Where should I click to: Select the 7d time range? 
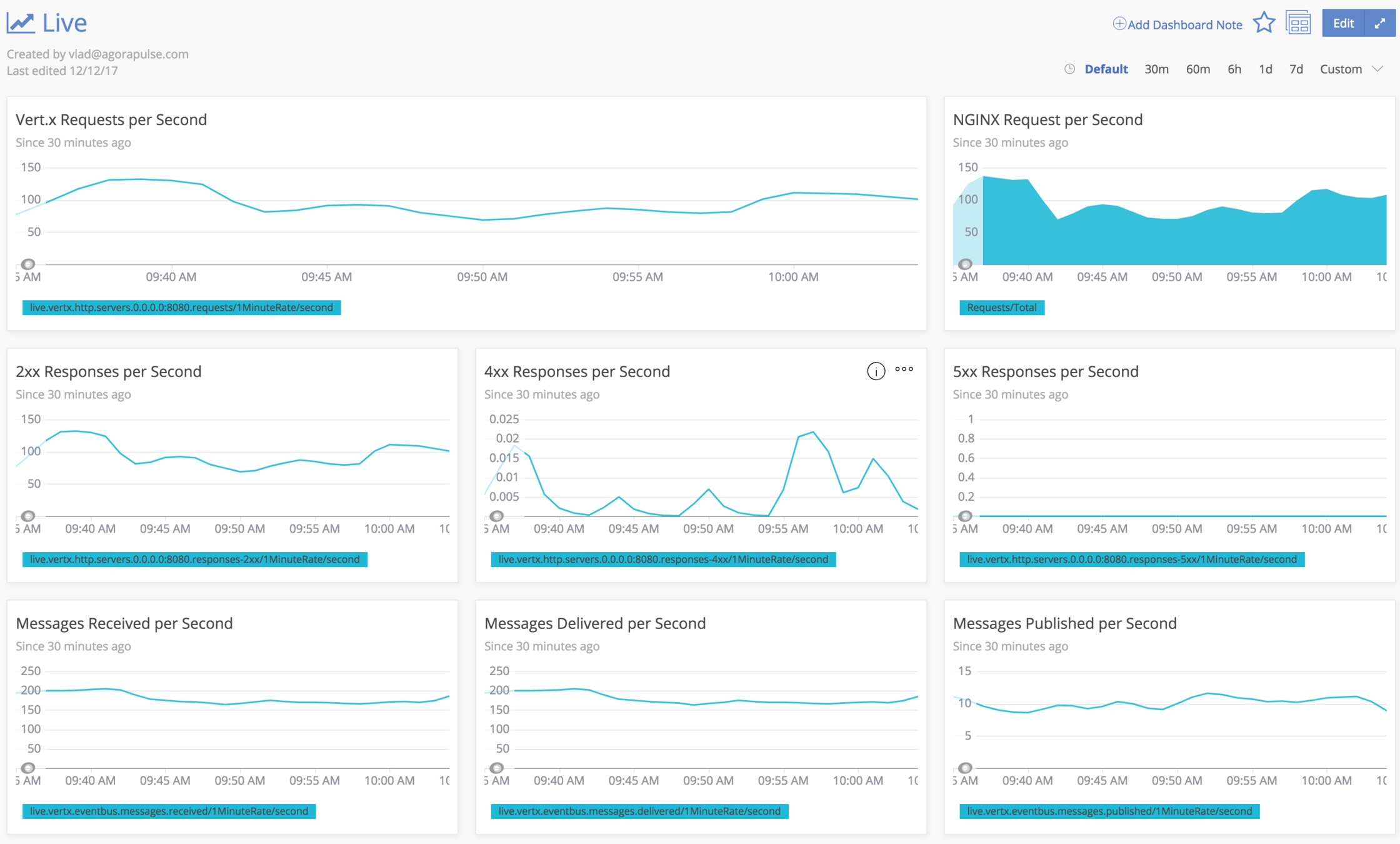click(1296, 69)
